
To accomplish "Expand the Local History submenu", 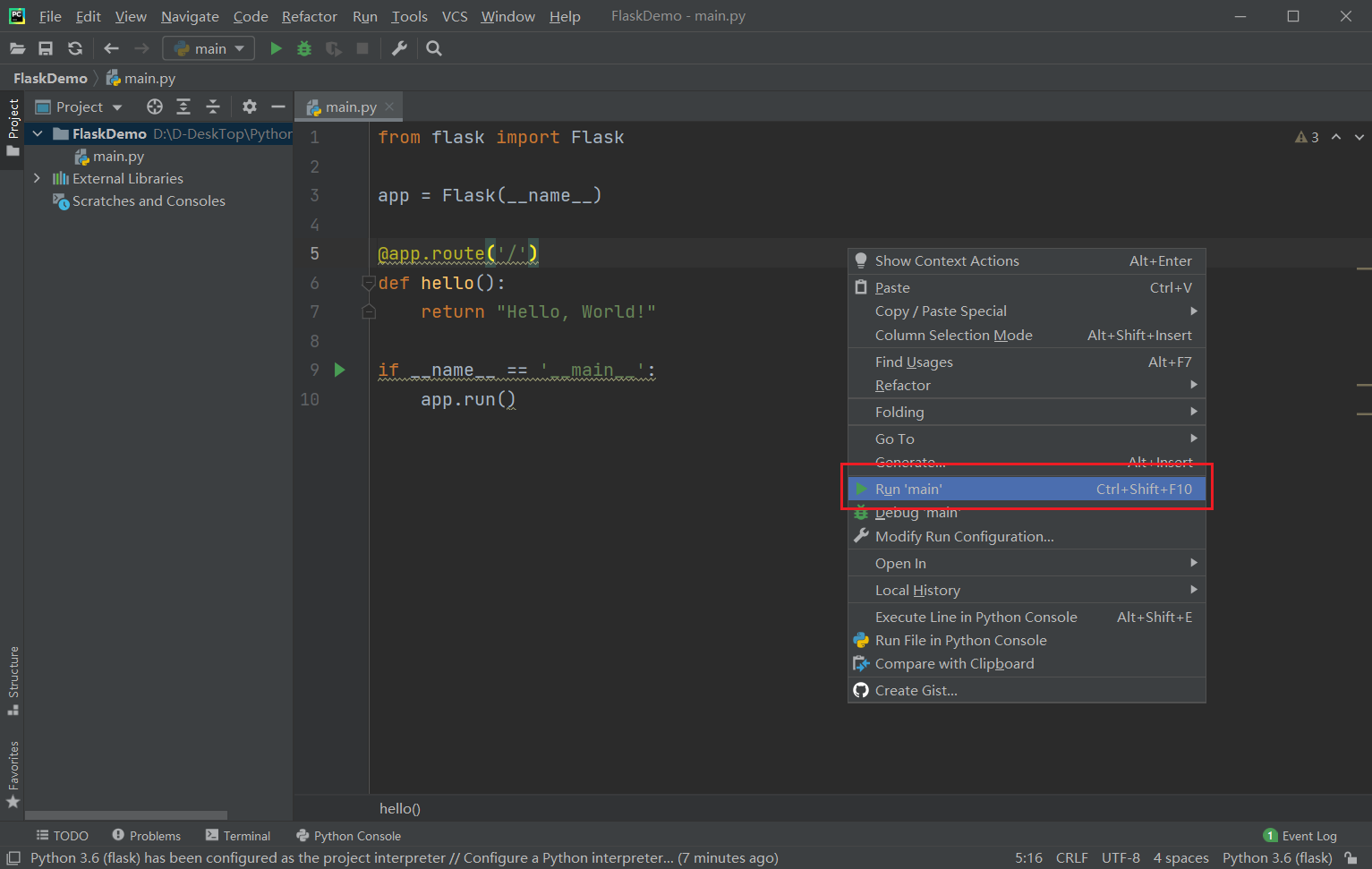I will coord(1027,590).
